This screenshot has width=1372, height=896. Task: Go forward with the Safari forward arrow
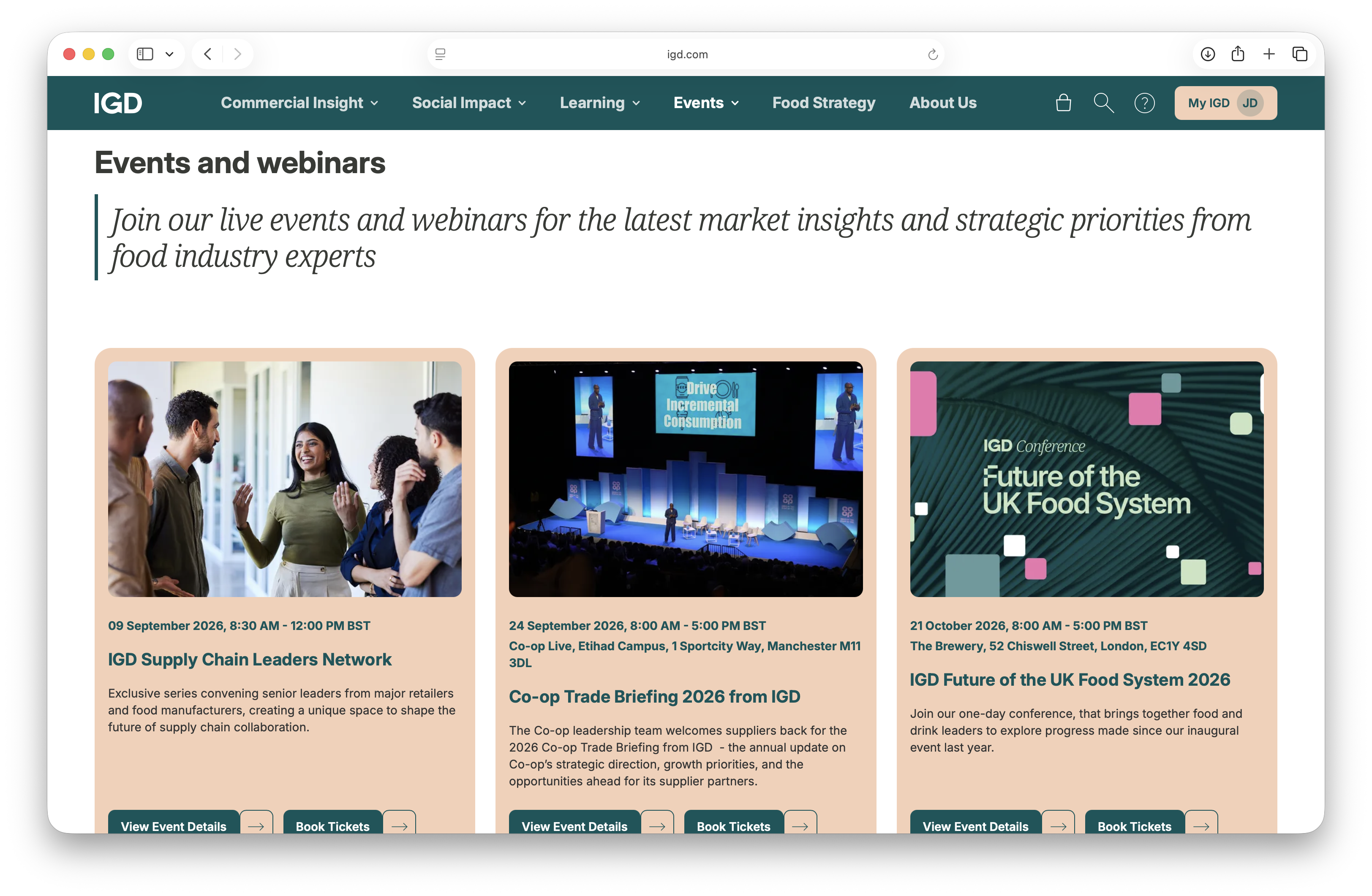[237, 54]
